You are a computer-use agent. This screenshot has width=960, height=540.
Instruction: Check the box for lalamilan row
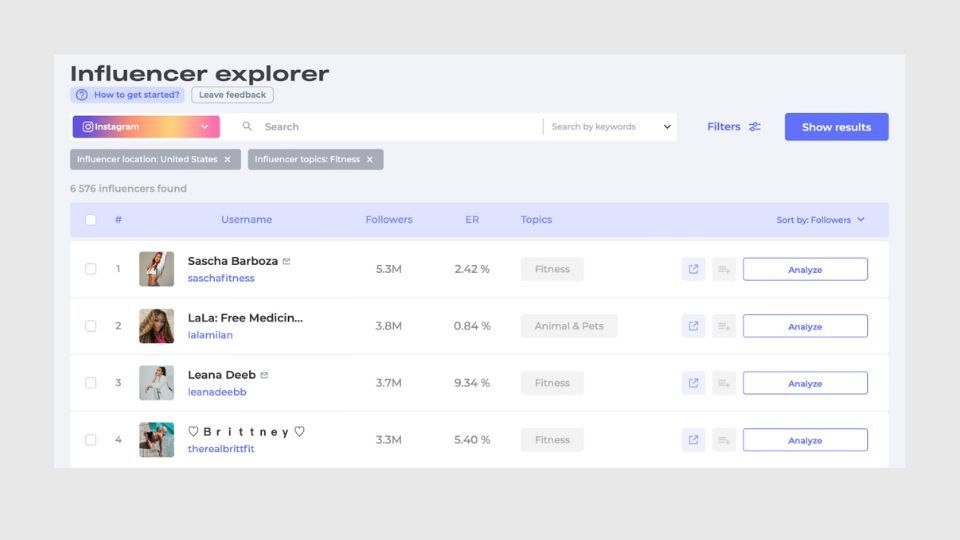tap(91, 326)
